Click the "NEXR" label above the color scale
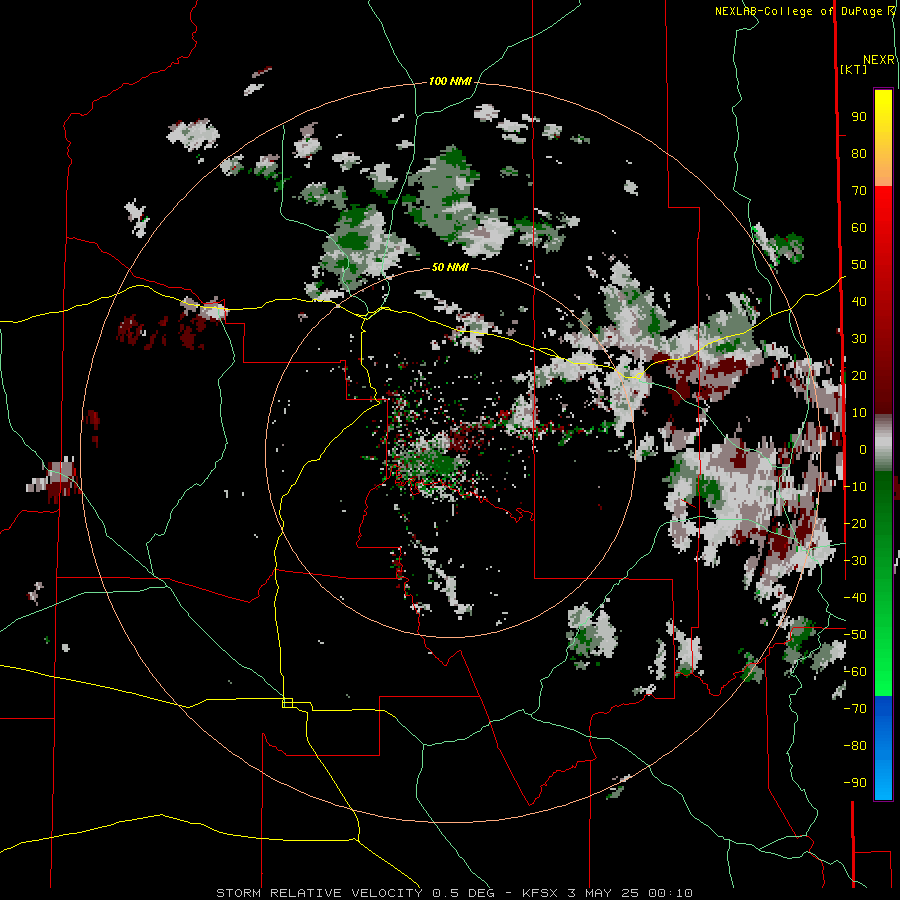This screenshot has height=900, width=900. 879,60
